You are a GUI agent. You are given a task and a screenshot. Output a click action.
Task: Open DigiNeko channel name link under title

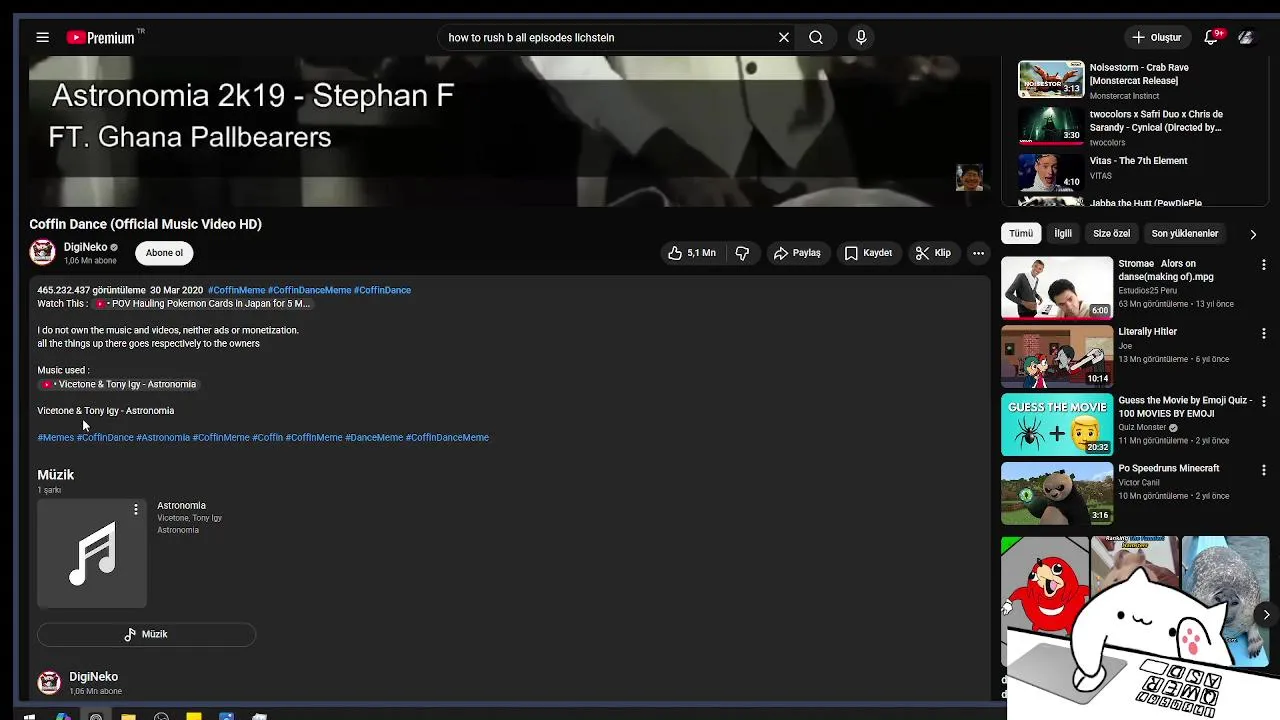tap(85, 247)
